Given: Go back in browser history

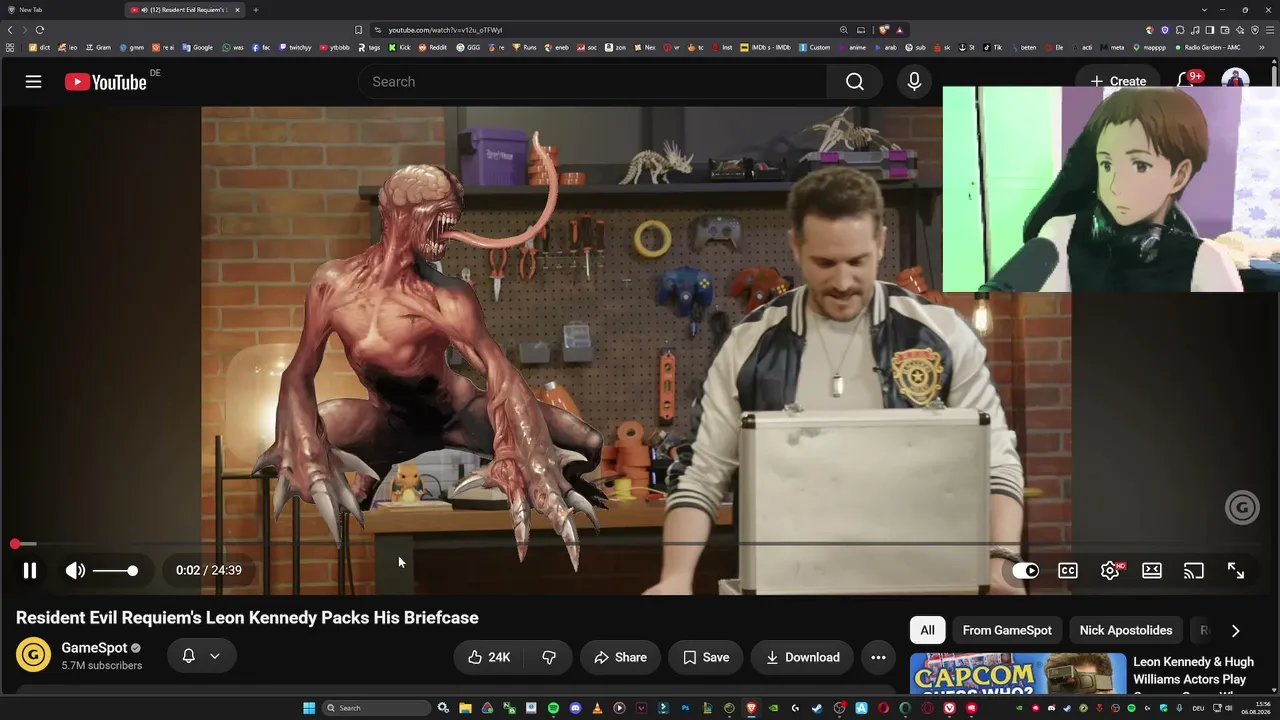Looking at the screenshot, I should (x=10, y=30).
